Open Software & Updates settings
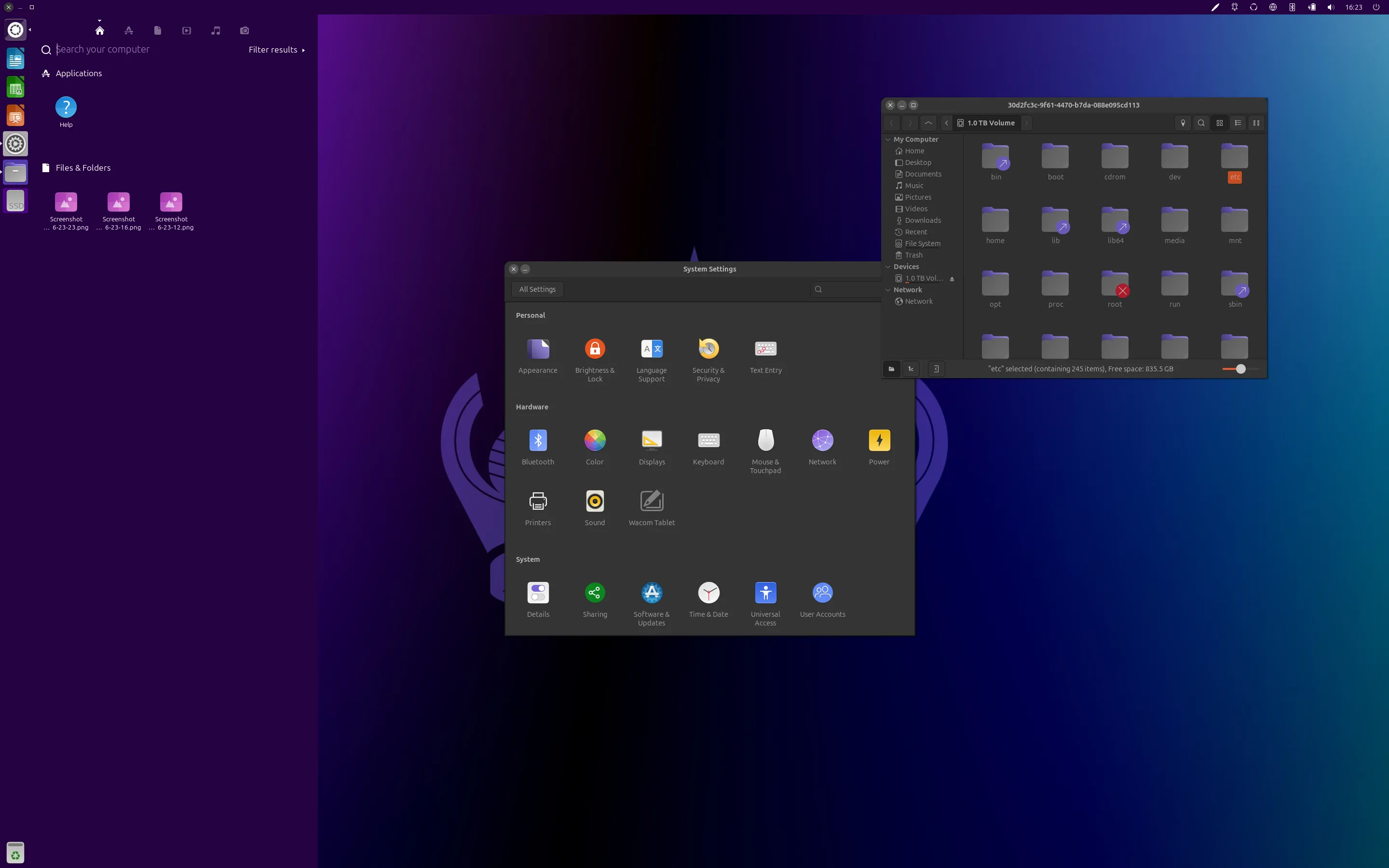Viewport: 1389px width, 868px height. 652,593
